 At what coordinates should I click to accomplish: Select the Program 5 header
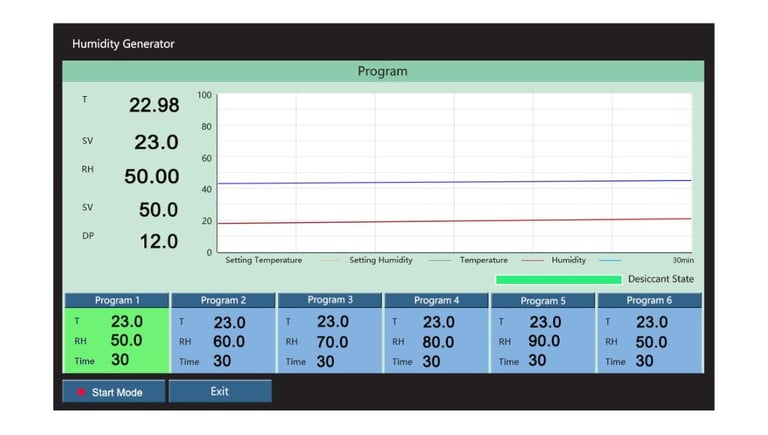pyautogui.click(x=543, y=300)
